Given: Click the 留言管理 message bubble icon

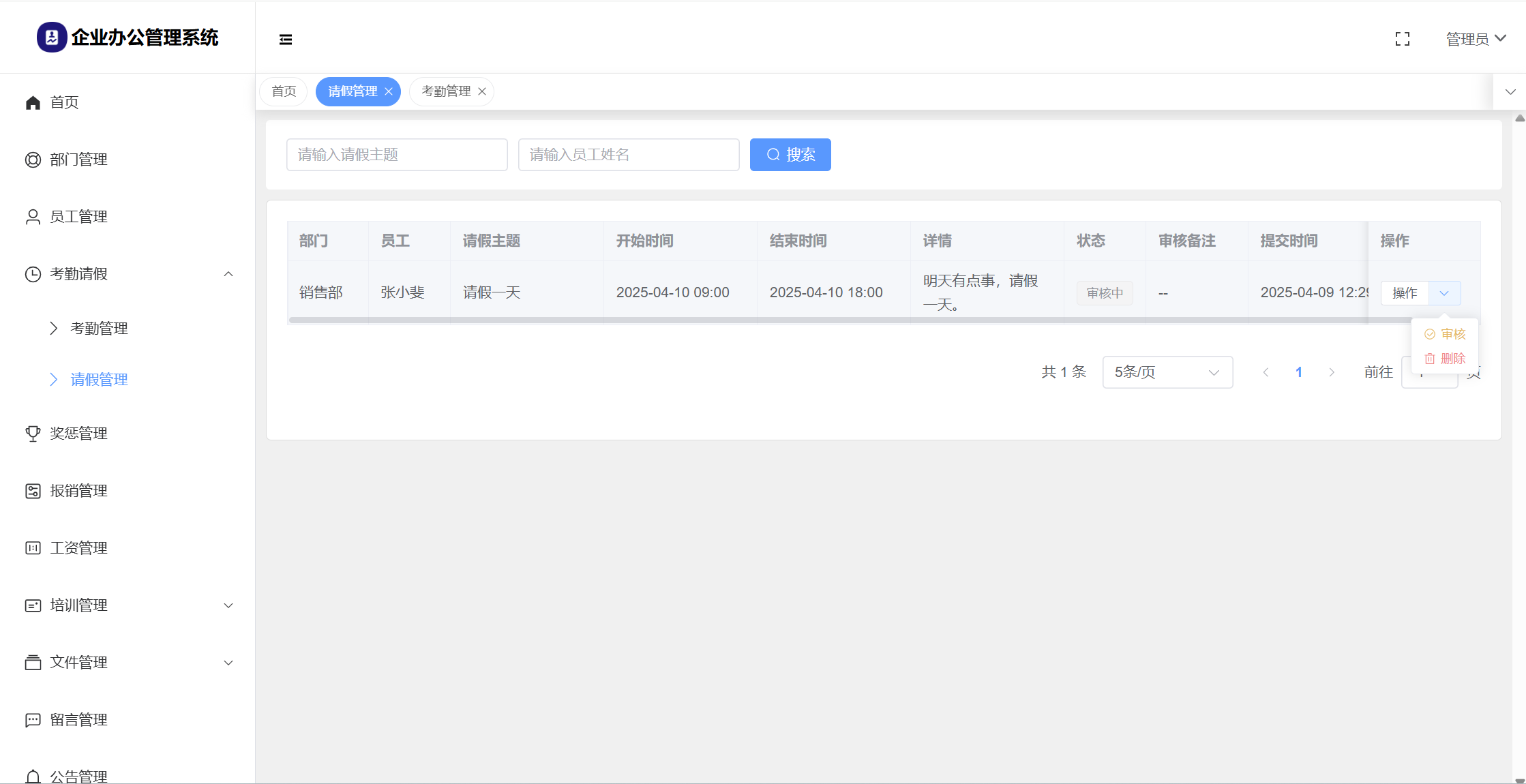Looking at the screenshot, I should 33,721.
